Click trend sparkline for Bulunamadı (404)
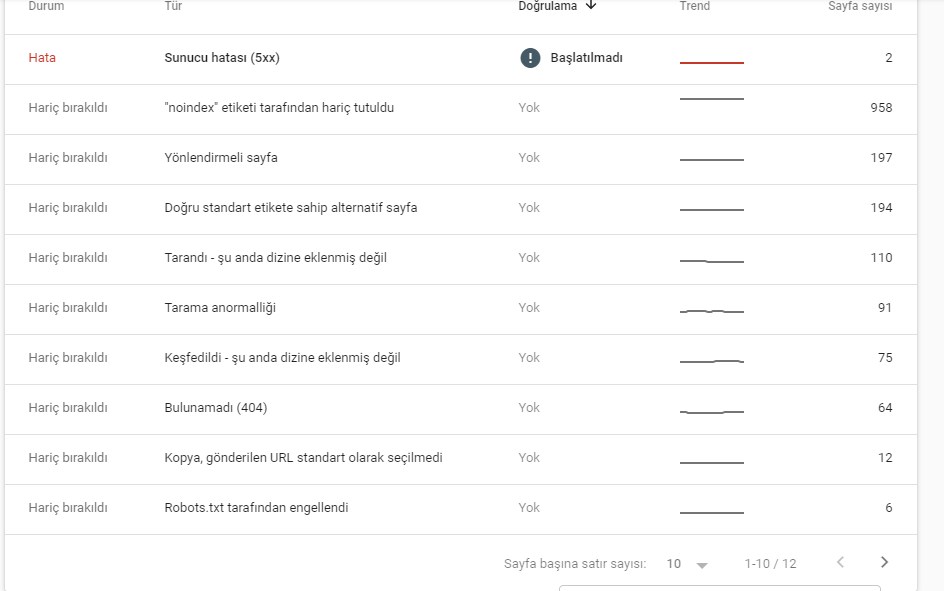 click(712, 412)
